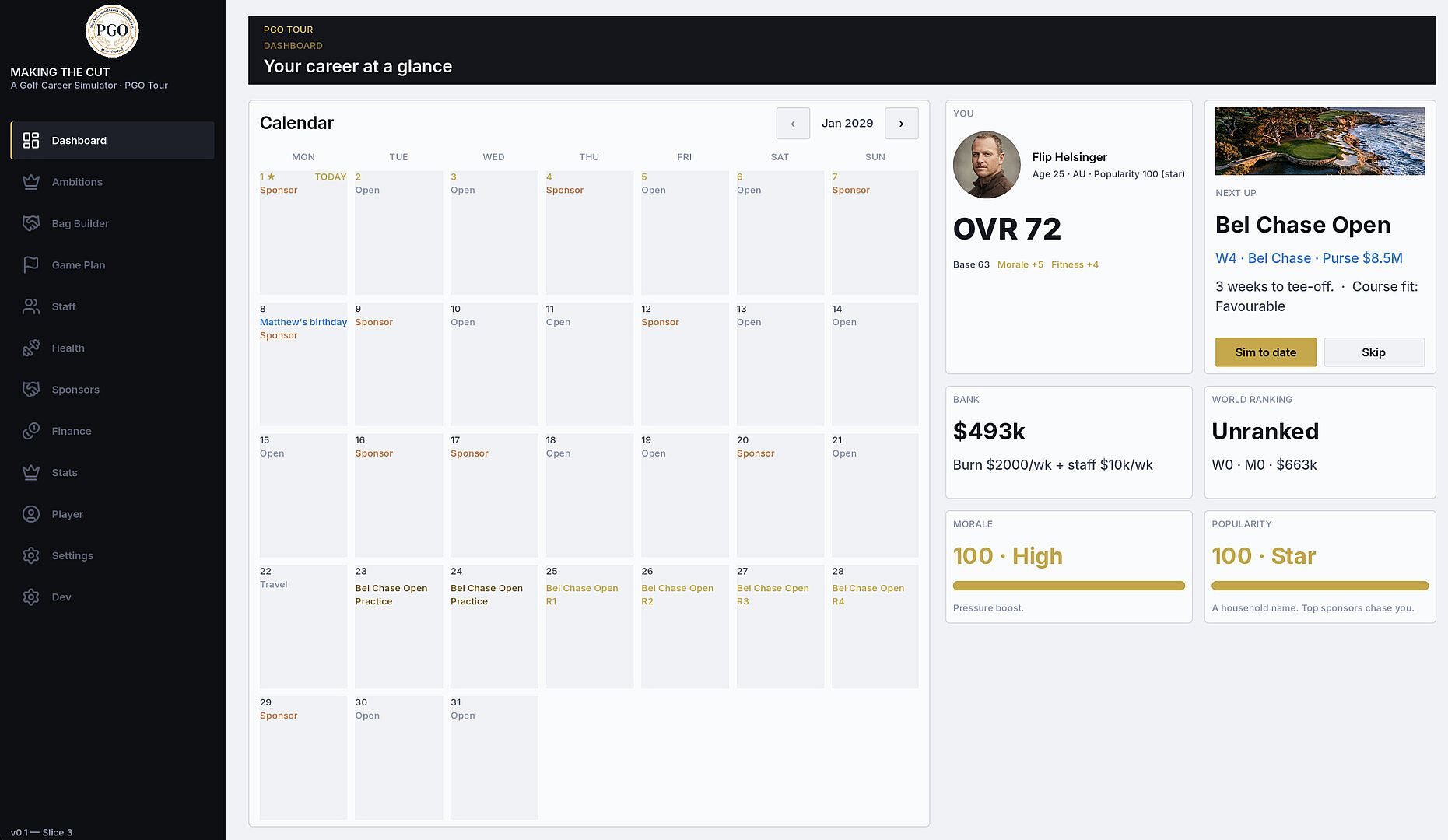Open Bag Builder via its sidebar icon
1448x840 pixels.
(x=31, y=223)
